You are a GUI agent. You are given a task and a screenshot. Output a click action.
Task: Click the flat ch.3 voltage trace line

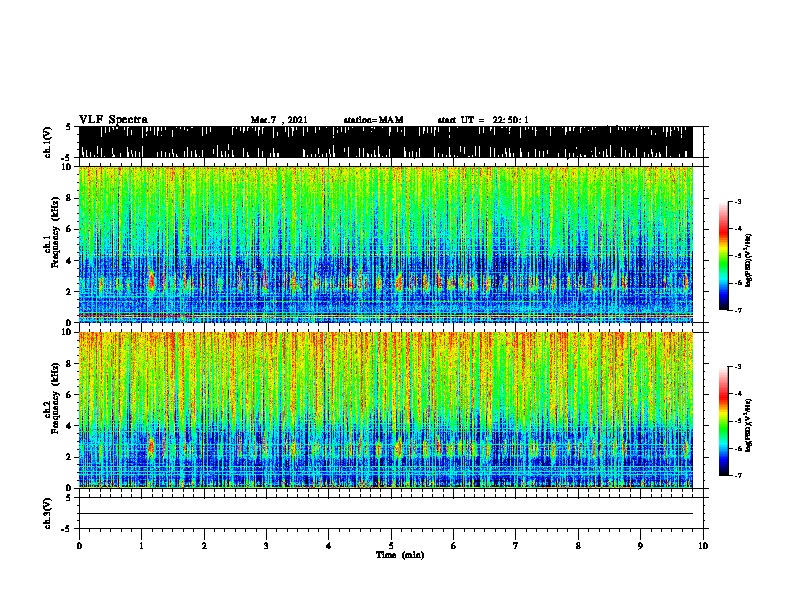point(386,514)
